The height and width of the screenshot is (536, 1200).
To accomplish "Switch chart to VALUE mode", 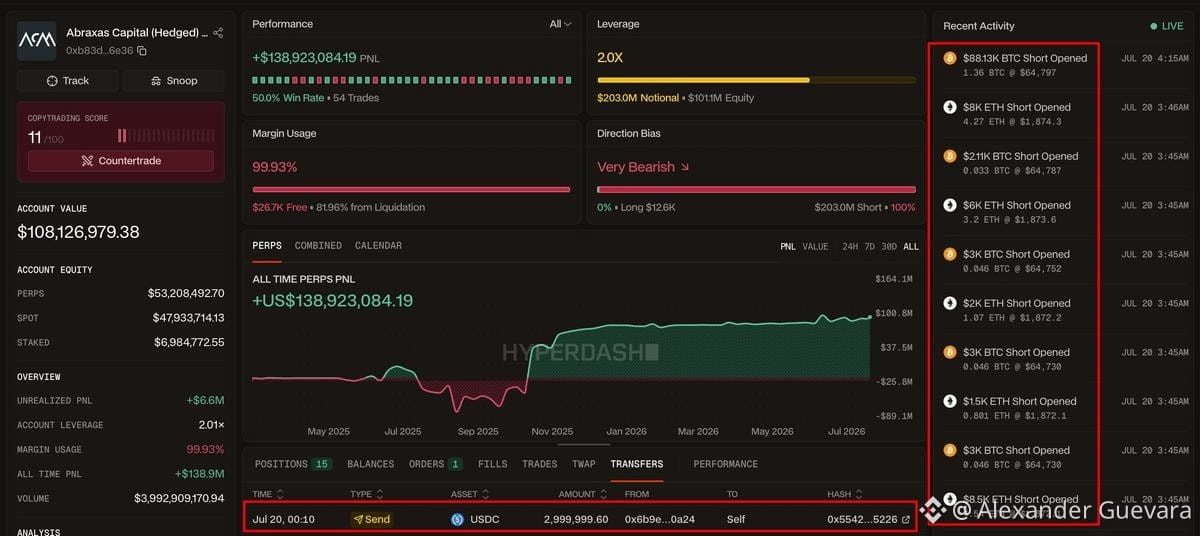I will point(815,246).
